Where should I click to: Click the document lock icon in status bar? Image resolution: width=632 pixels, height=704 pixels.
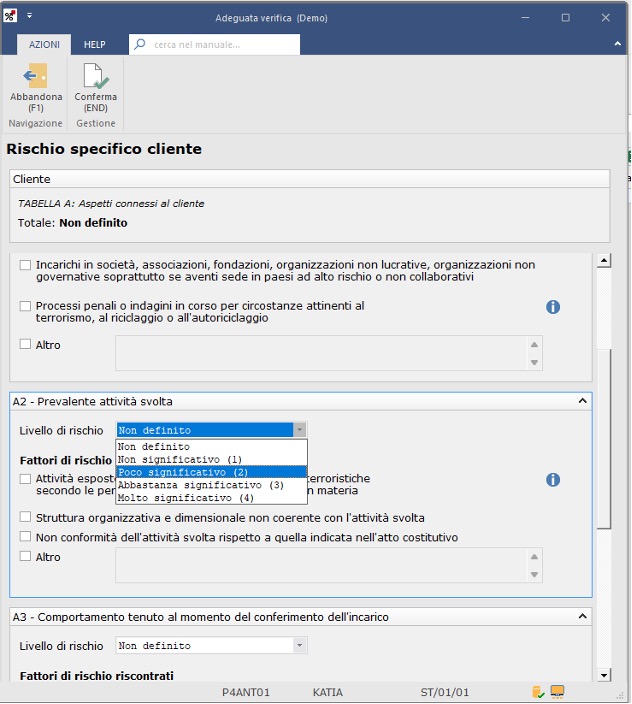tap(539, 691)
